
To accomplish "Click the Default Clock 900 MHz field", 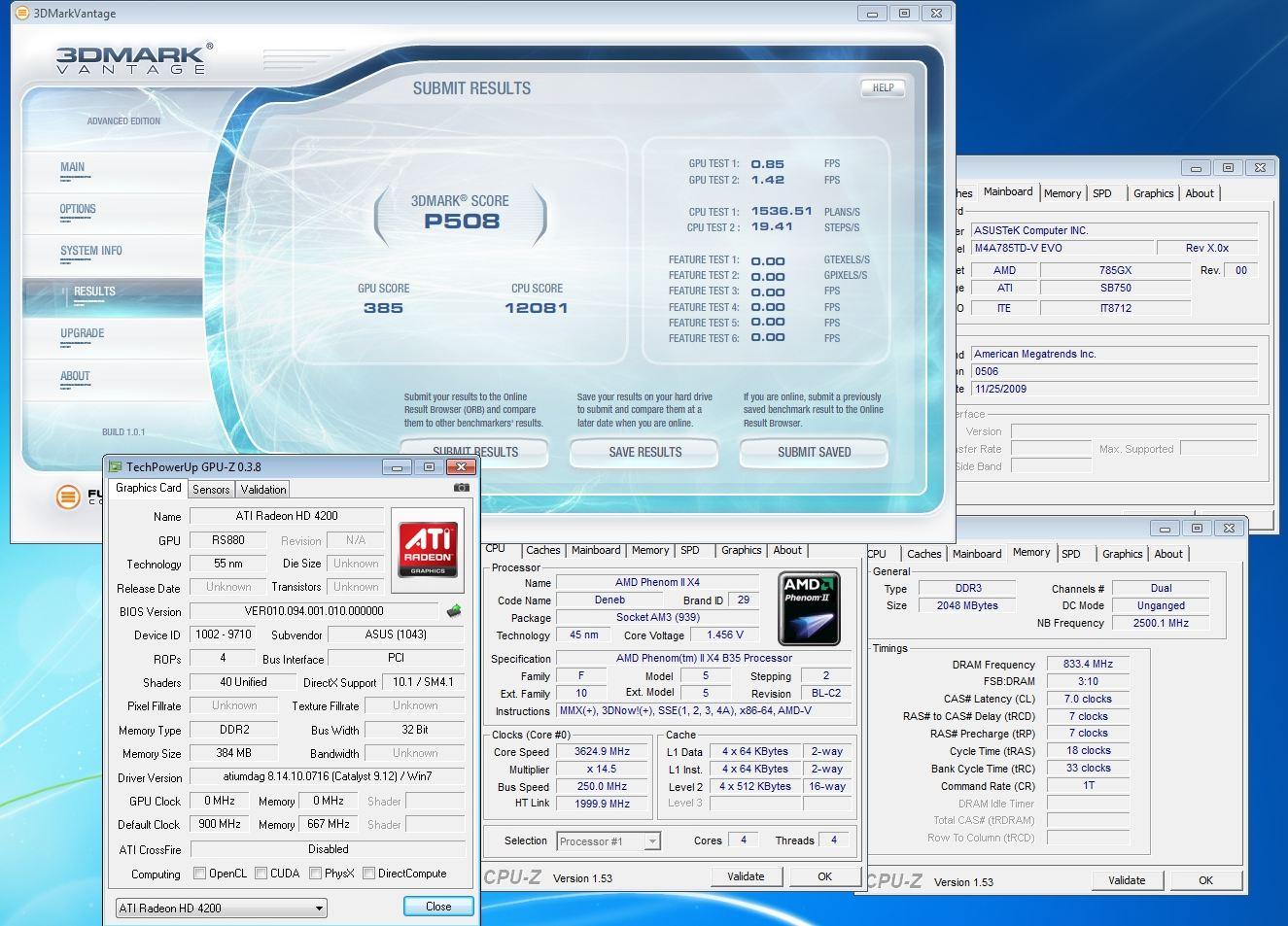I will click(x=220, y=824).
